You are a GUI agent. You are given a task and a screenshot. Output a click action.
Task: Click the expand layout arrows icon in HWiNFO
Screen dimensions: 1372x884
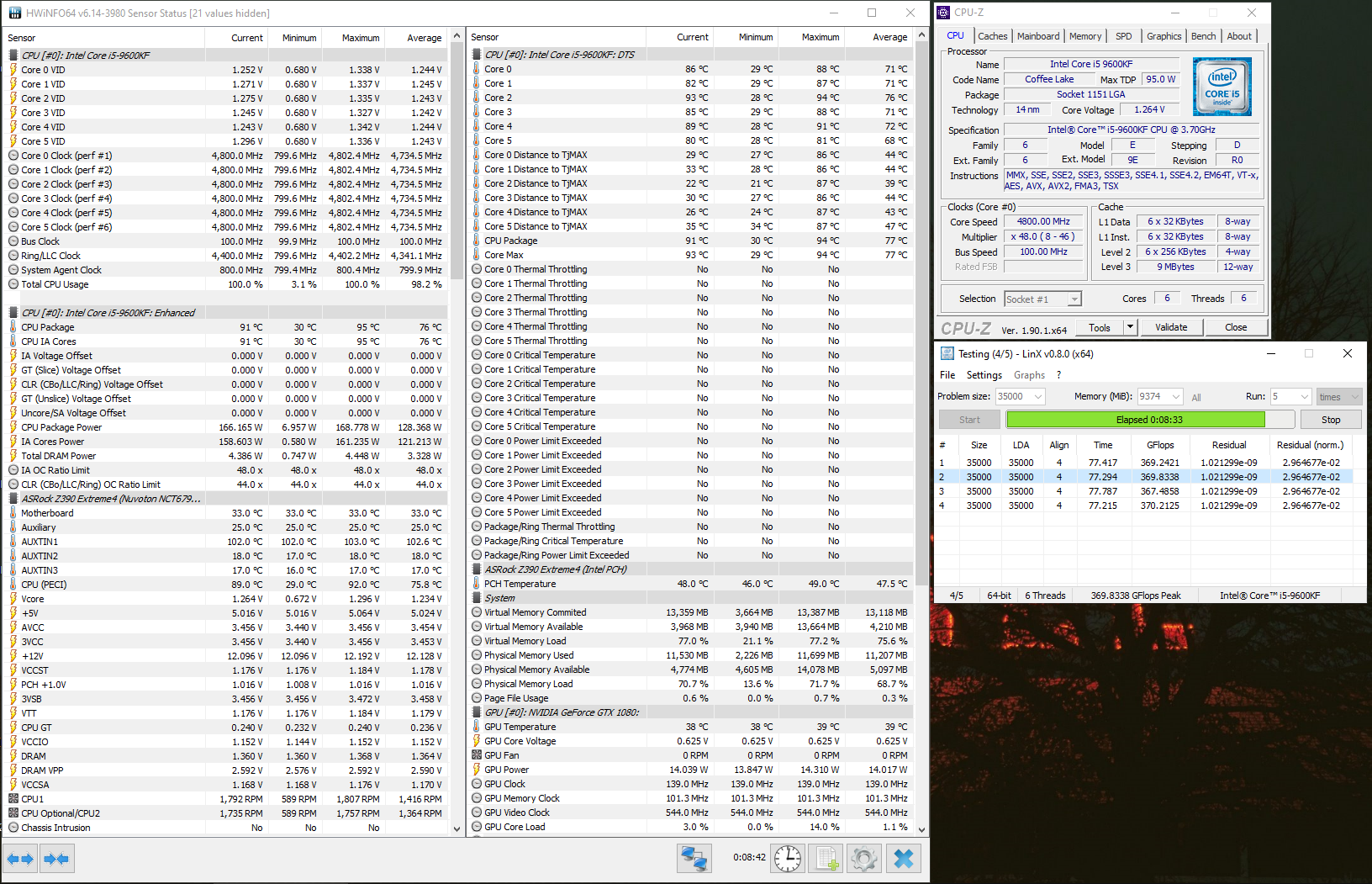pyautogui.click(x=20, y=859)
